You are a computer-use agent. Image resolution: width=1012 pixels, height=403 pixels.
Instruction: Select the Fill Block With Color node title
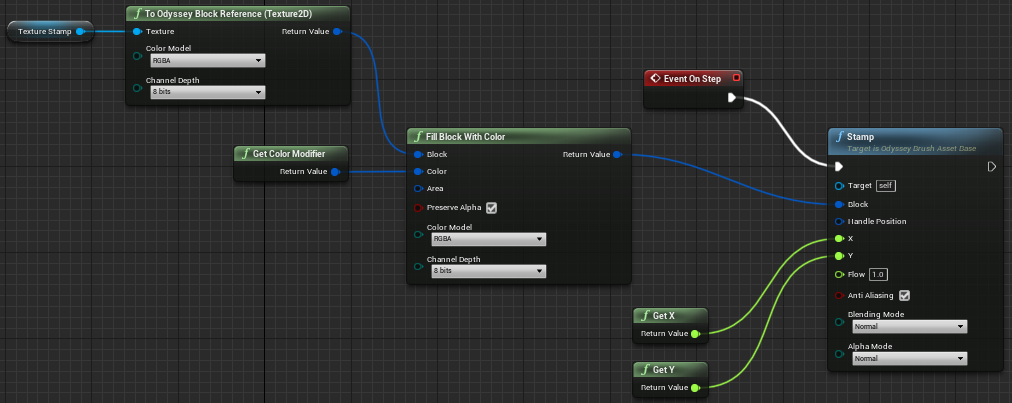[472, 136]
